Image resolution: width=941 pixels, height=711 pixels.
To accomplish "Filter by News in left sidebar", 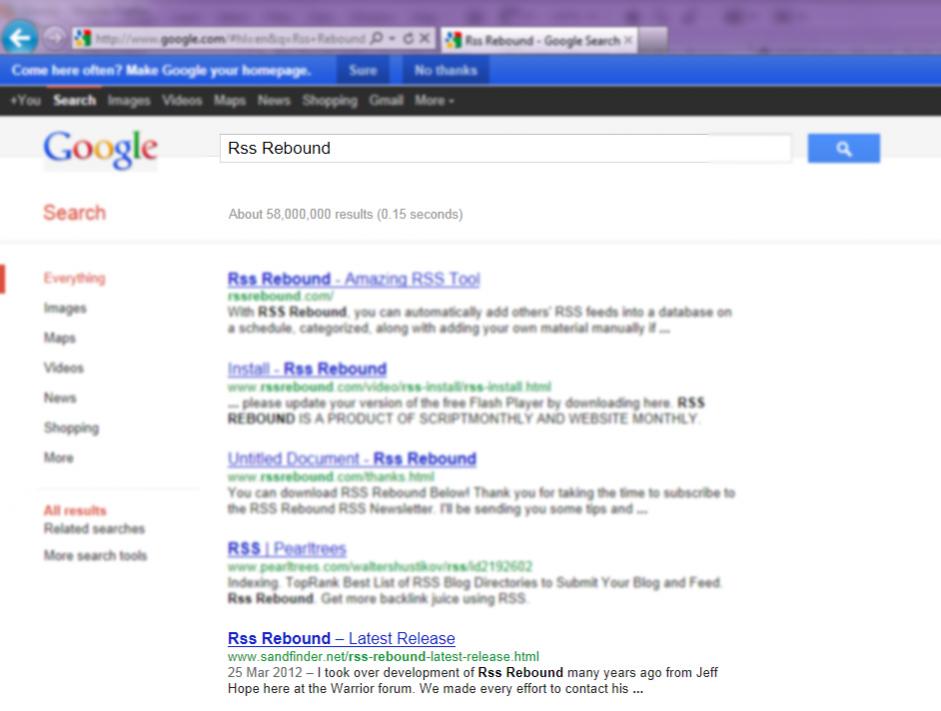I will click(60, 398).
